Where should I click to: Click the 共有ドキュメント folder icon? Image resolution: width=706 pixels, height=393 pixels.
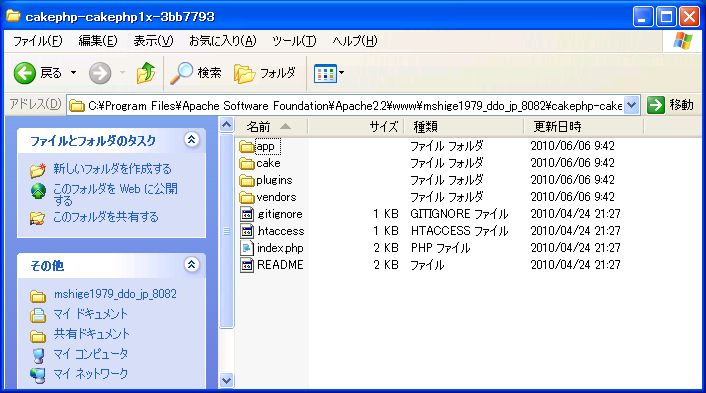click(x=38, y=336)
